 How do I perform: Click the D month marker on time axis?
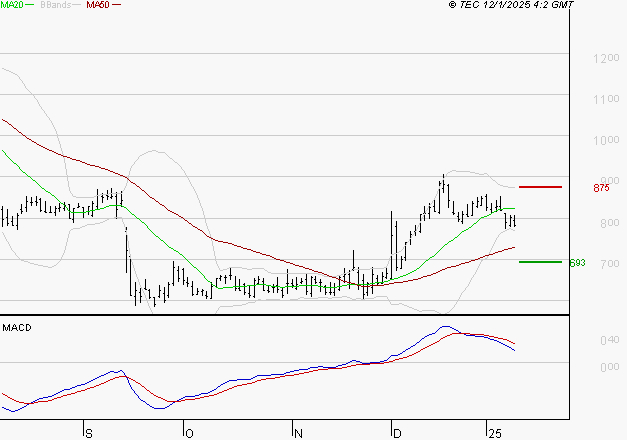pos(397,432)
